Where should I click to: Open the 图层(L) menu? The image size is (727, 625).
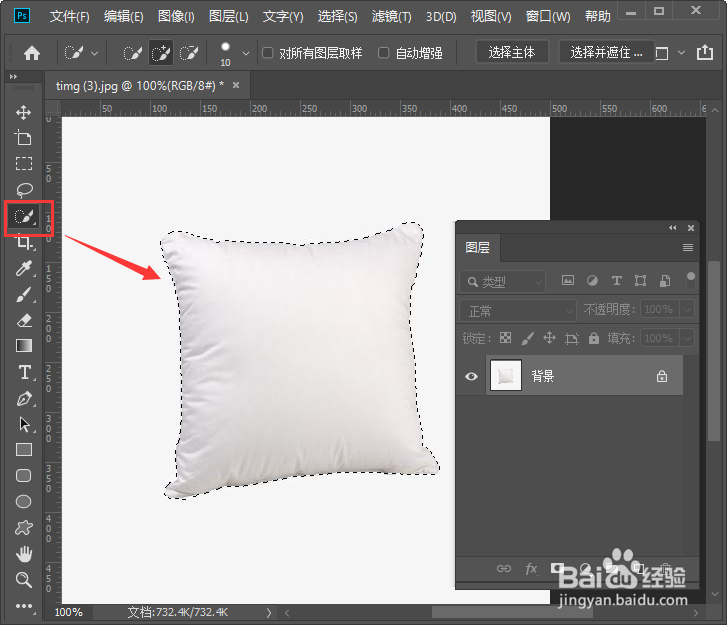(x=229, y=17)
